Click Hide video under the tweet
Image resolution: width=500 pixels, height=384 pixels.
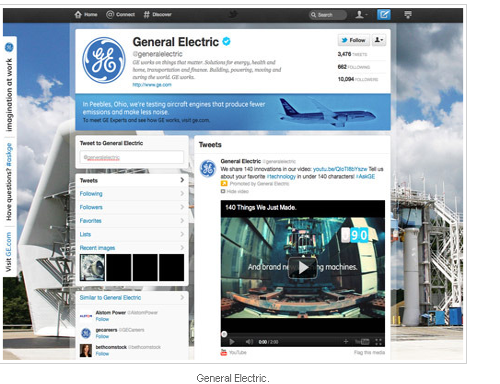tap(235, 191)
